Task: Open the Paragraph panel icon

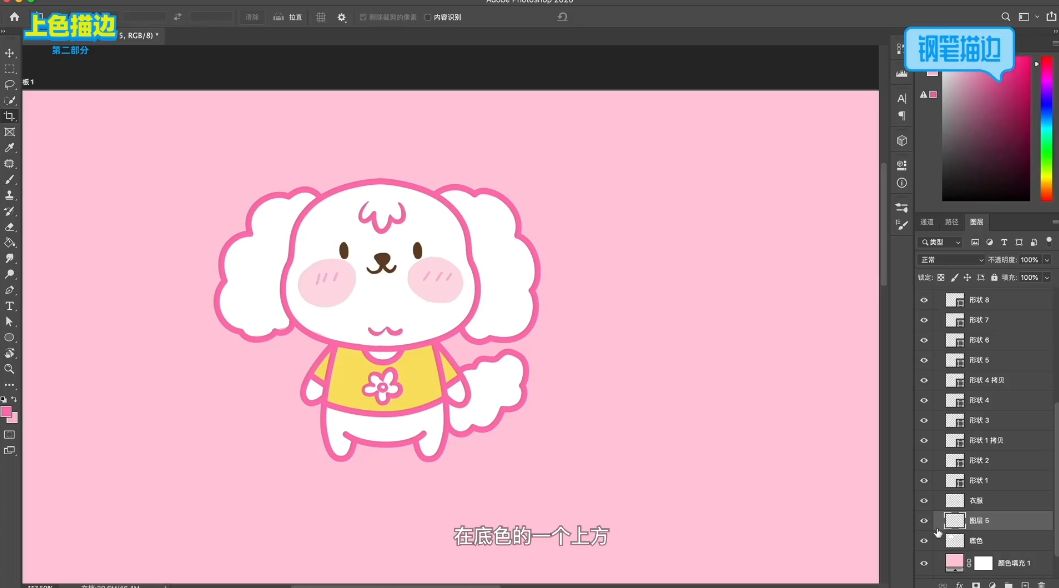Action: pyautogui.click(x=902, y=115)
